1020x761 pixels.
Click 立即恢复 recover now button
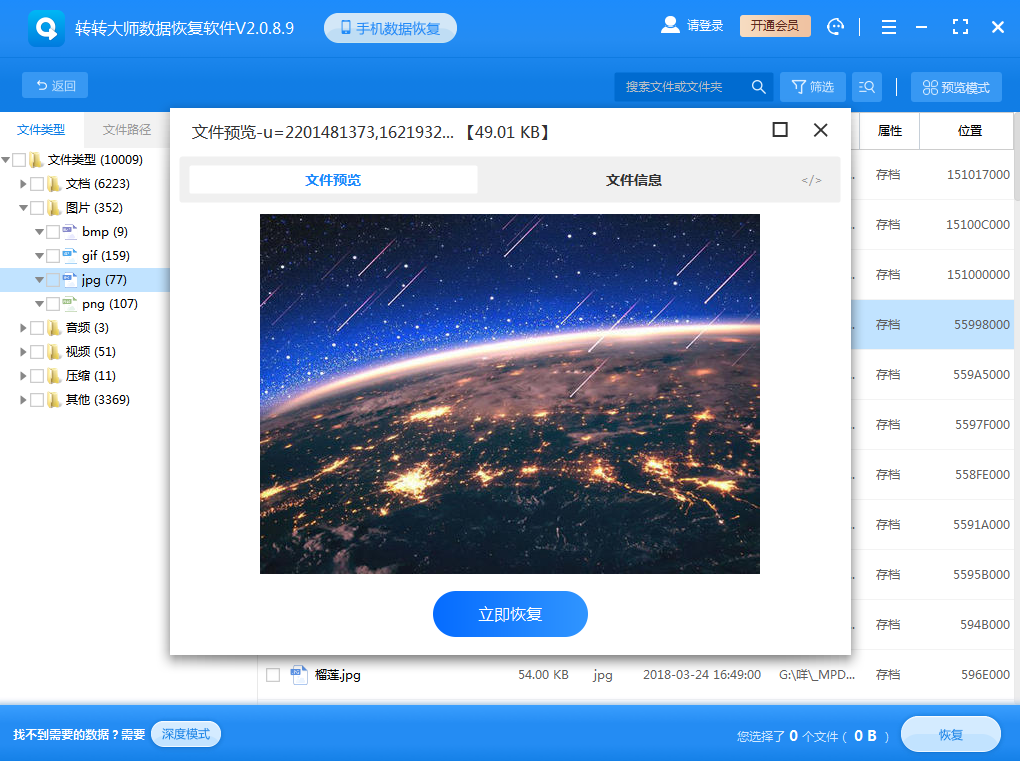click(510, 614)
